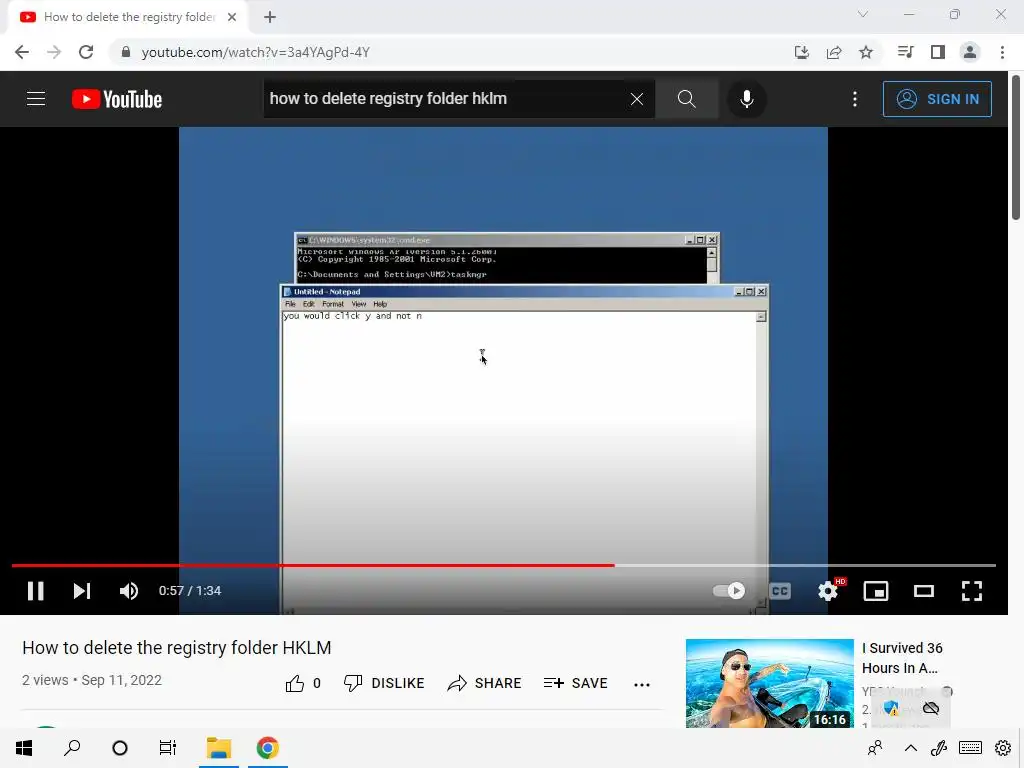This screenshot has width=1024, height=768.
Task: Share this page icon in address bar
Action: 834,52
